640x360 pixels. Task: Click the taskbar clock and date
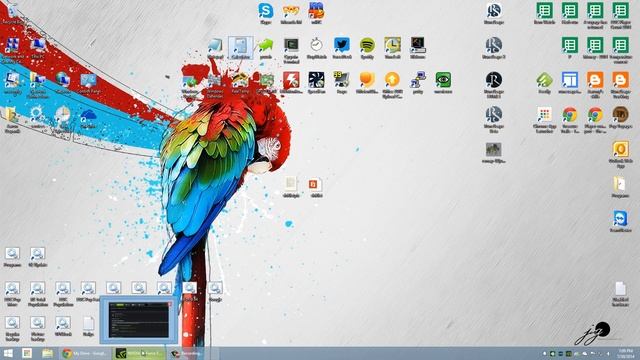(x=625, y=353)
